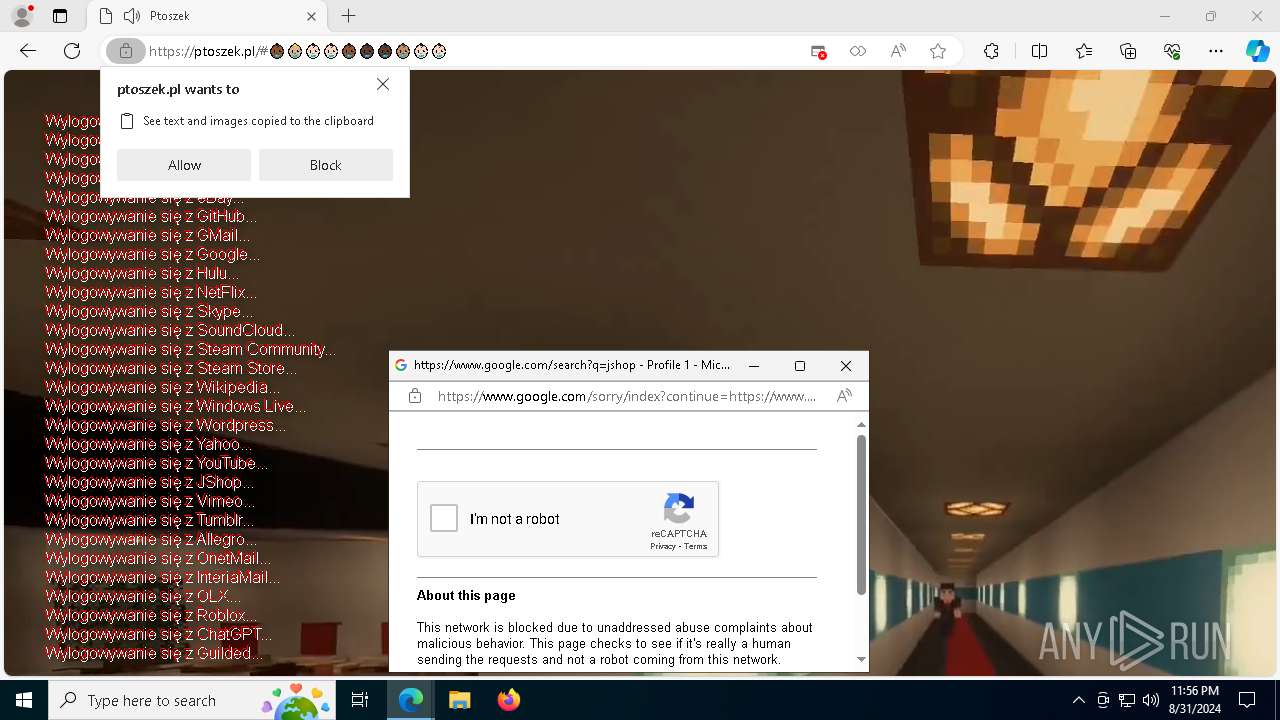1280x720 pixels.
Task: Click 'Wylogowywanie się z Steam Community...' line
Action: click(190, 349)
